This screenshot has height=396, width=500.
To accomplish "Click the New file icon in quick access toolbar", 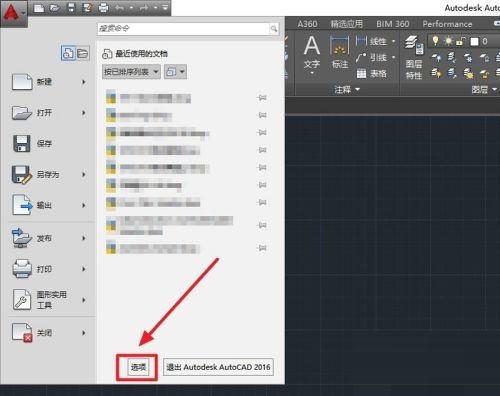I will click(x=39, y=8).
